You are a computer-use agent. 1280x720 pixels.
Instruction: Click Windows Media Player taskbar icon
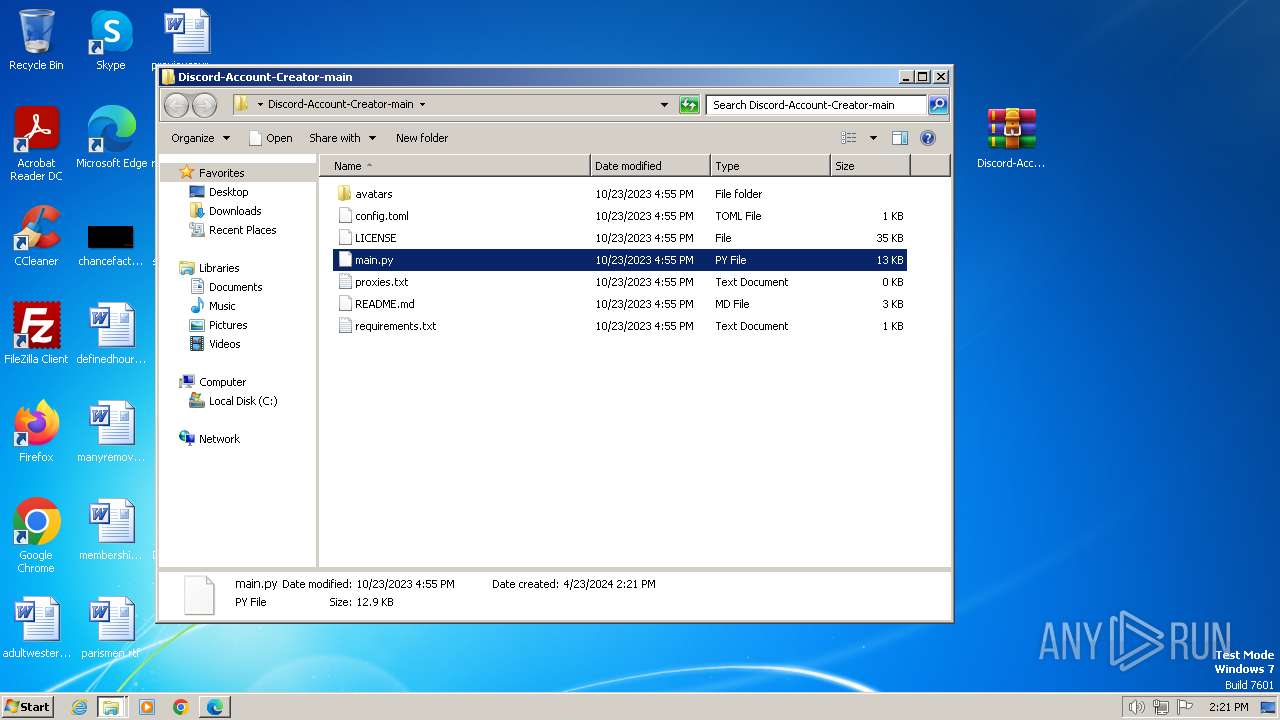click(x=147, y=707)
